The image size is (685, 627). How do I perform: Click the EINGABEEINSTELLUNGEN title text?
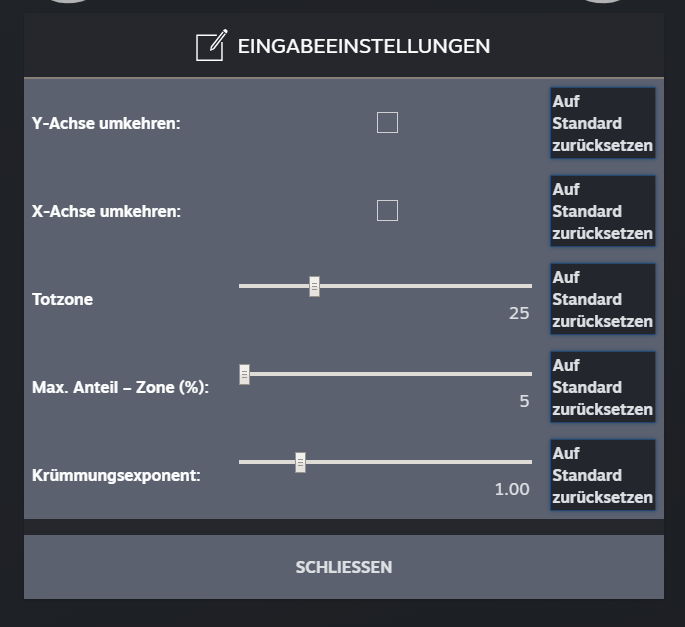click(363, 46)
